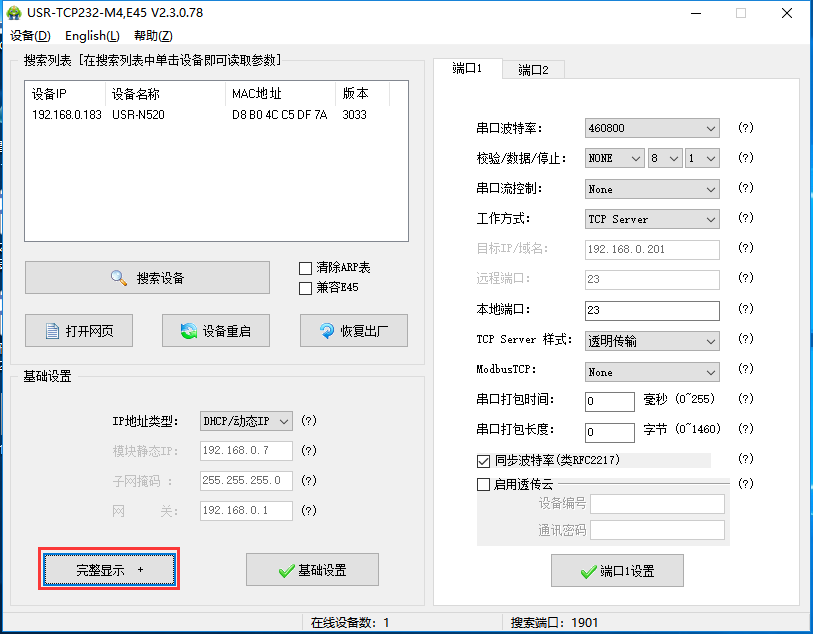Click the 完整显示 button

tap(108, 569)
